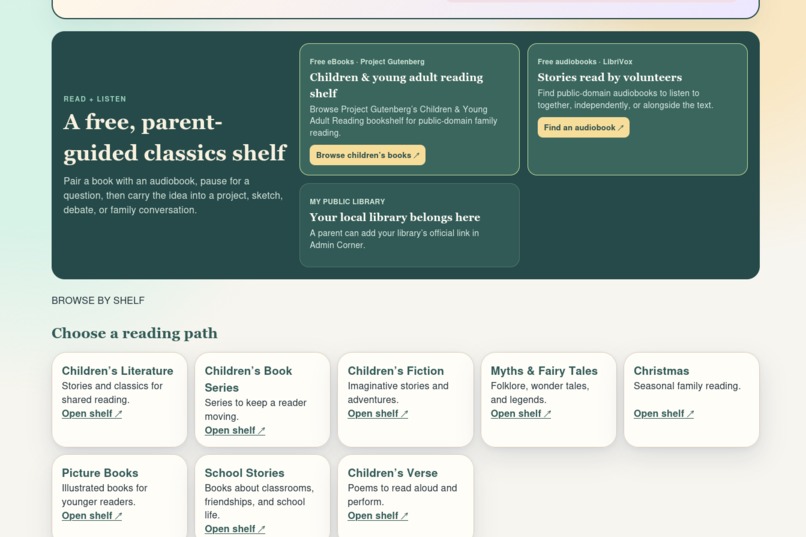Click 'Children & young adult reading shelf' heading
Screen dimensions: 806x537
click(x=396, y=85)
